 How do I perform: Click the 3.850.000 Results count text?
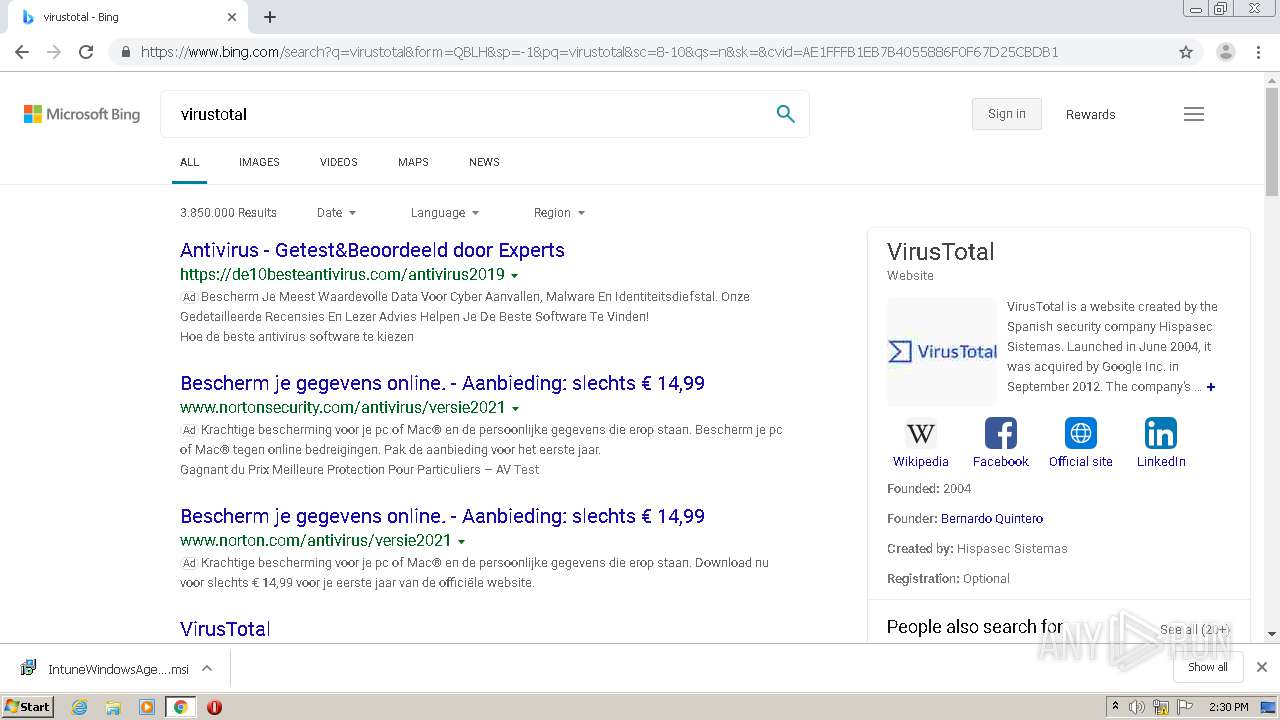(228, 213)
